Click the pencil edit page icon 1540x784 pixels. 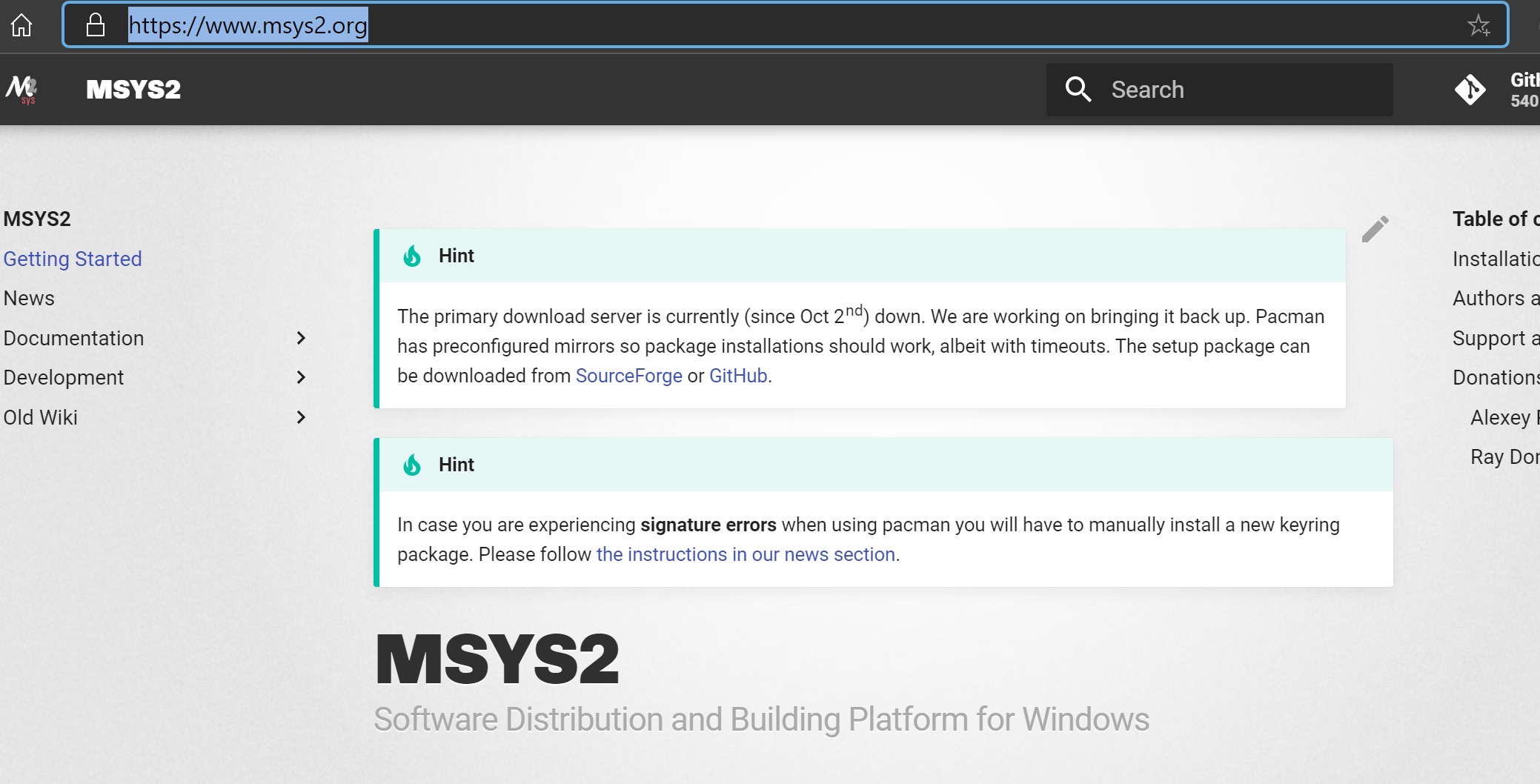tap(1375, 229)
